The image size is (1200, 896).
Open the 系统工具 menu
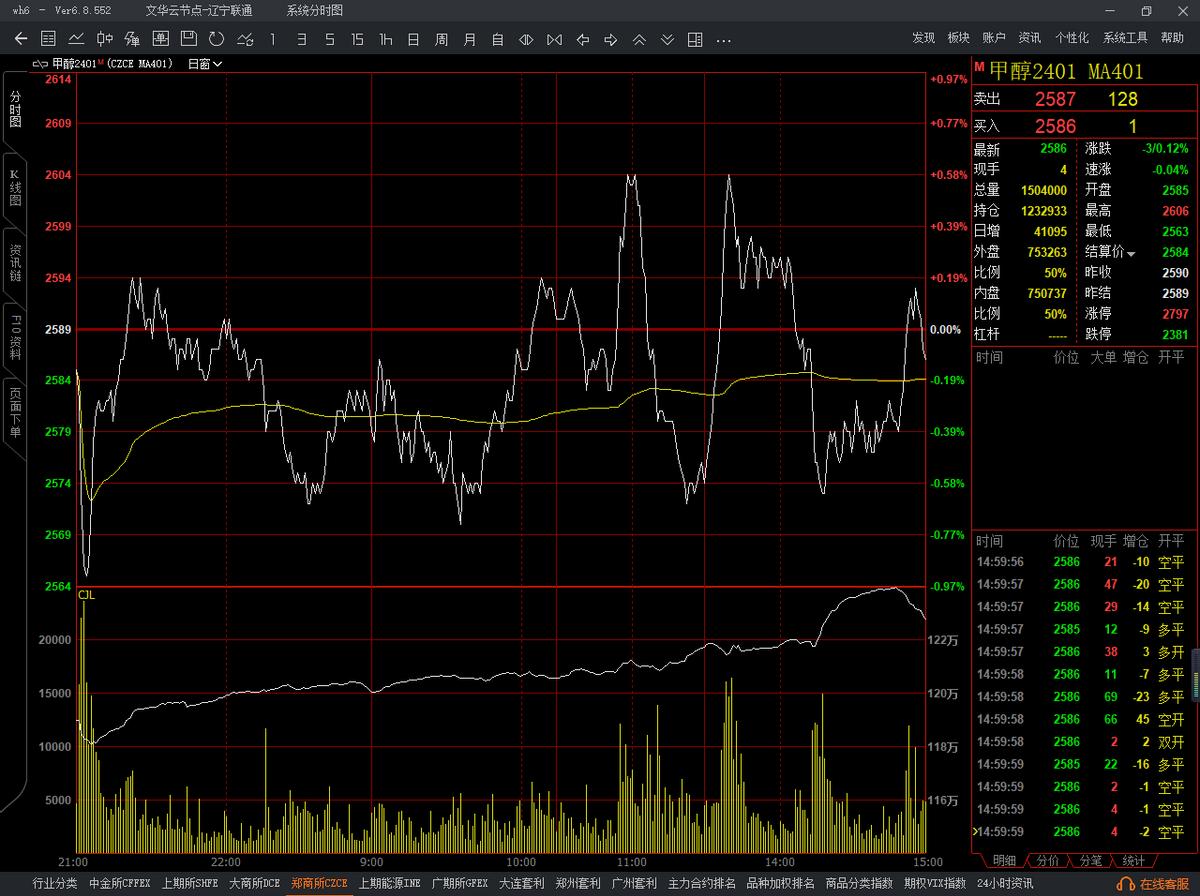click(1125, 38)
